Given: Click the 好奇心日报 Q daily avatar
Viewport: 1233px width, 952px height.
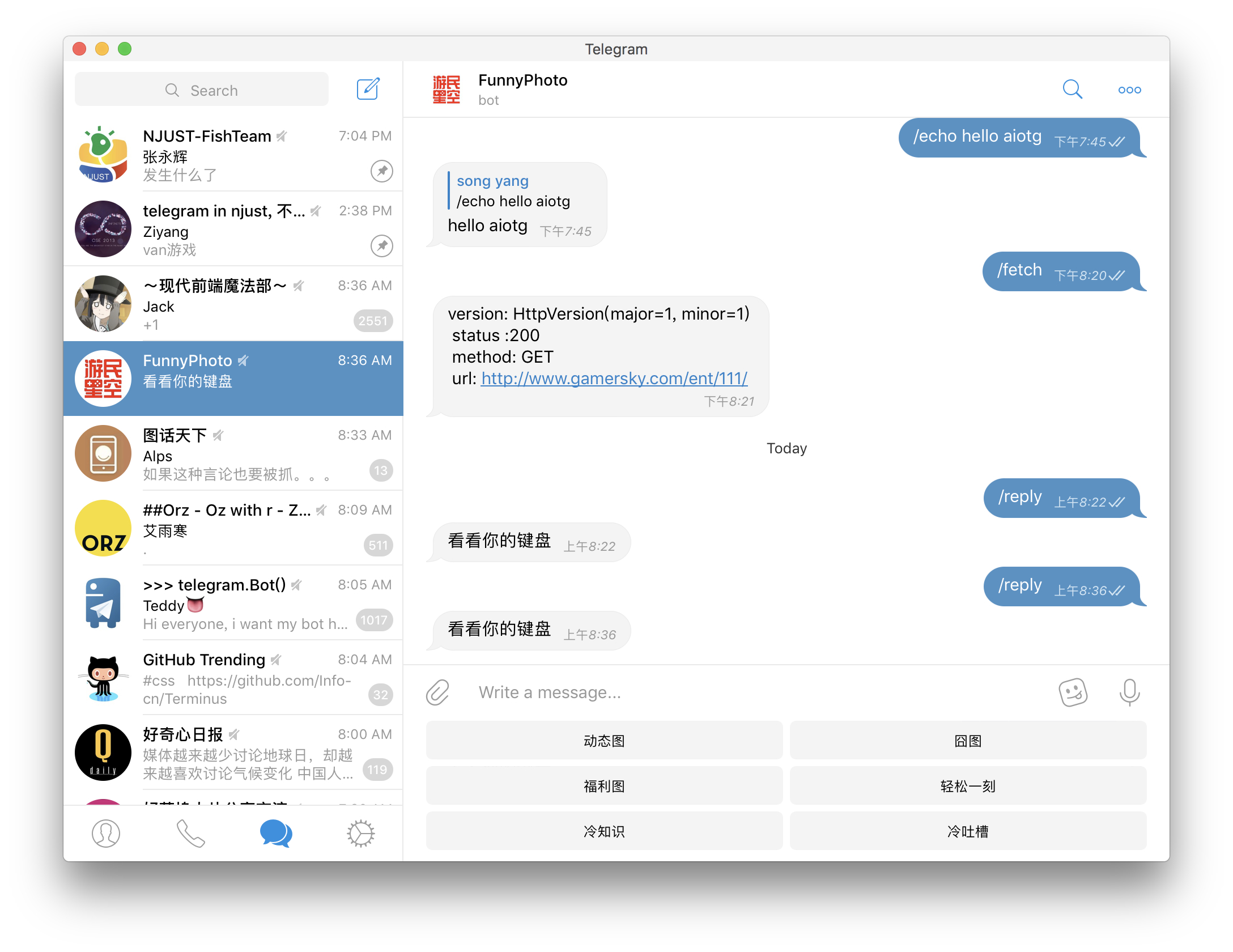Looking at the screenshot, I should coord(103,753).
